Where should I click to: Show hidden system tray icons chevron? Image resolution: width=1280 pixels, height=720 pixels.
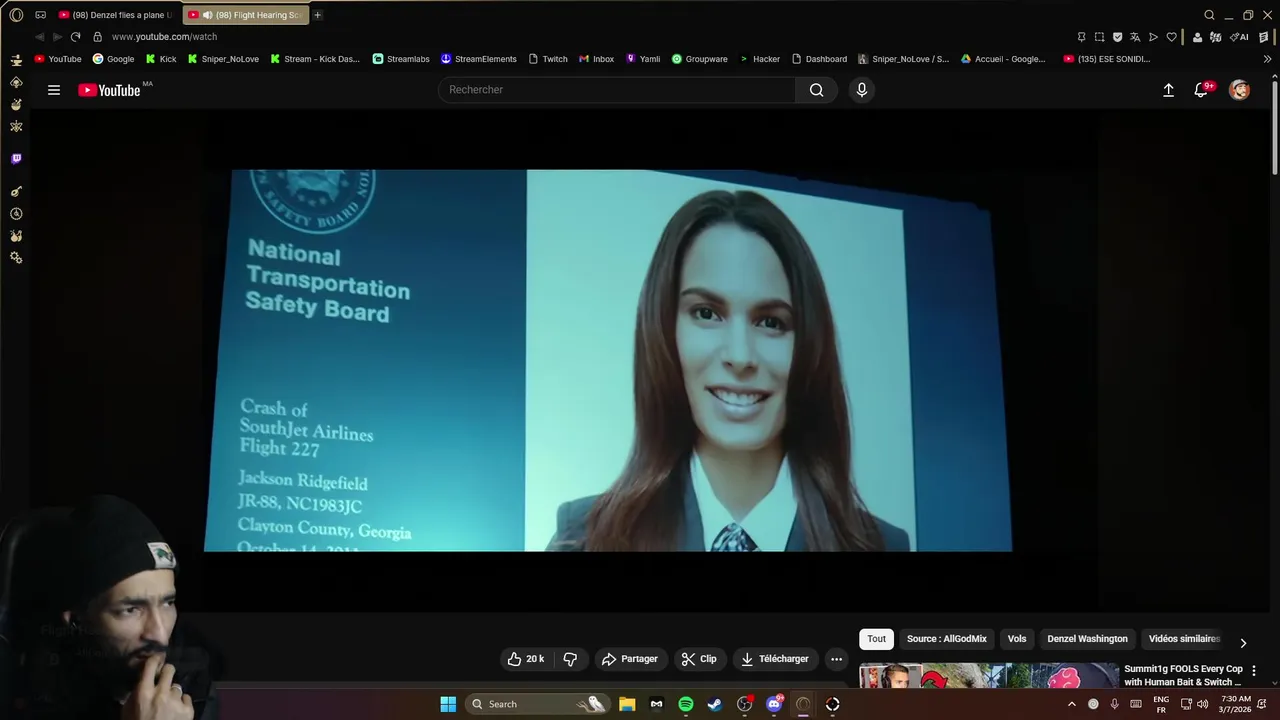(x=1072, y=704)
